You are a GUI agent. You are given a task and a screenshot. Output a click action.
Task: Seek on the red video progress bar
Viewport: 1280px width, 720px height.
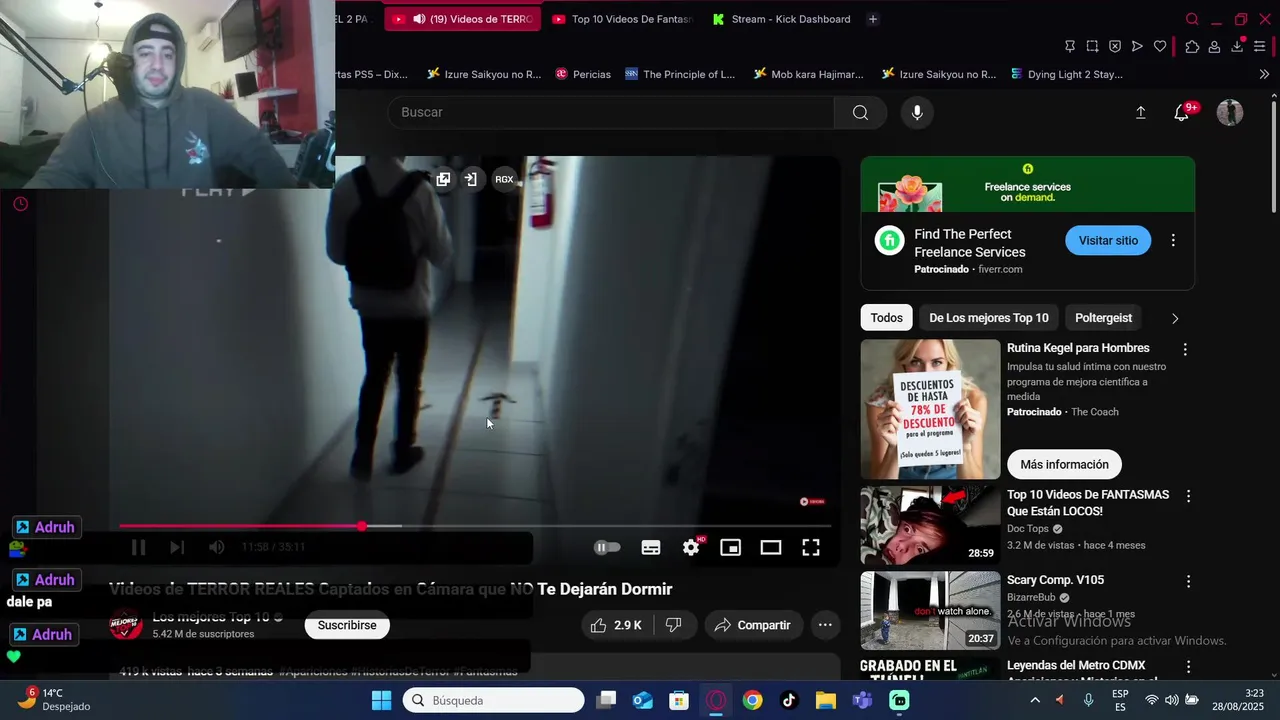(x=475, y=526)
